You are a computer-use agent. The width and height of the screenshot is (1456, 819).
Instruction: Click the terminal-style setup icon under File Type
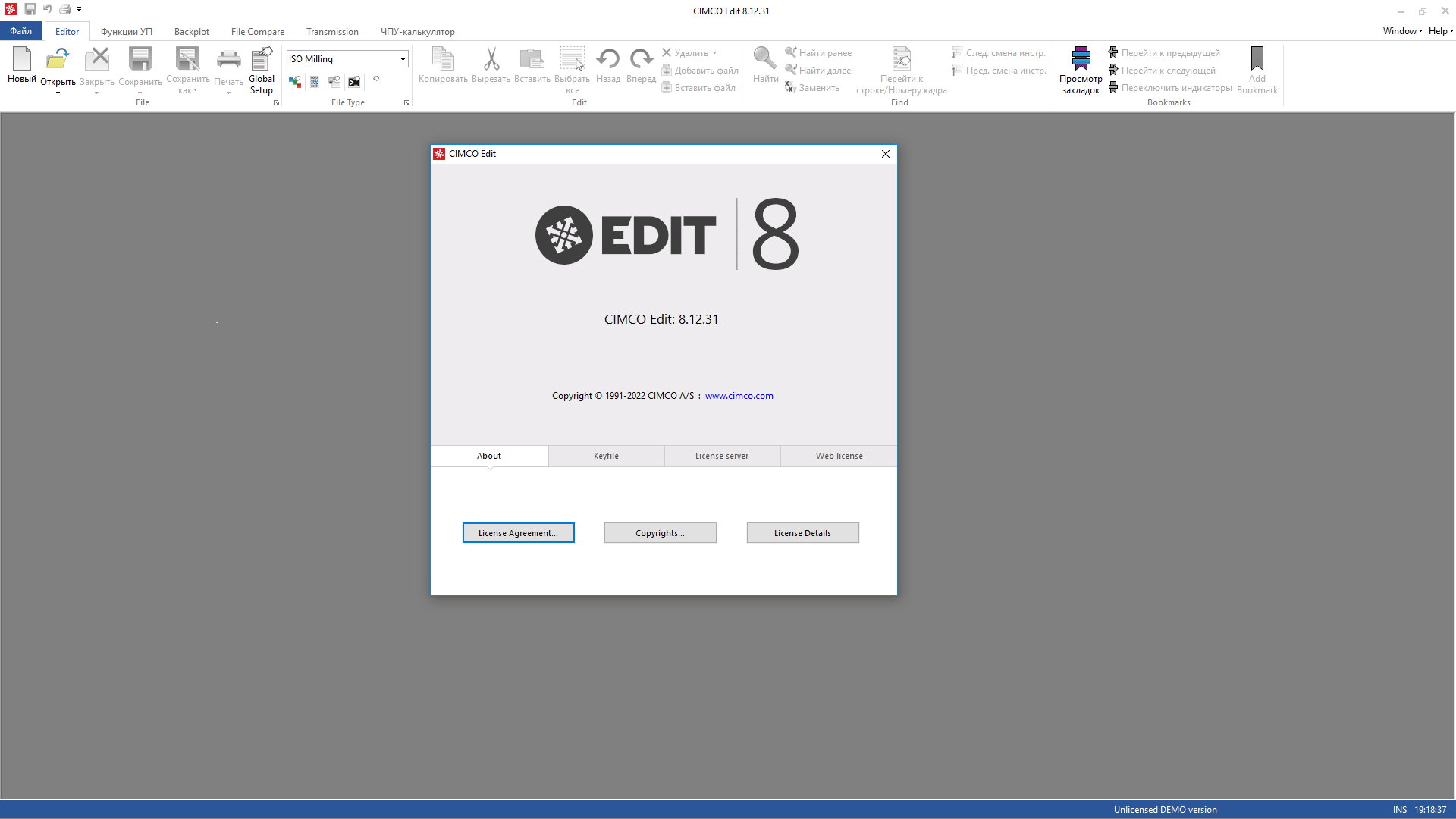(354, 82)
